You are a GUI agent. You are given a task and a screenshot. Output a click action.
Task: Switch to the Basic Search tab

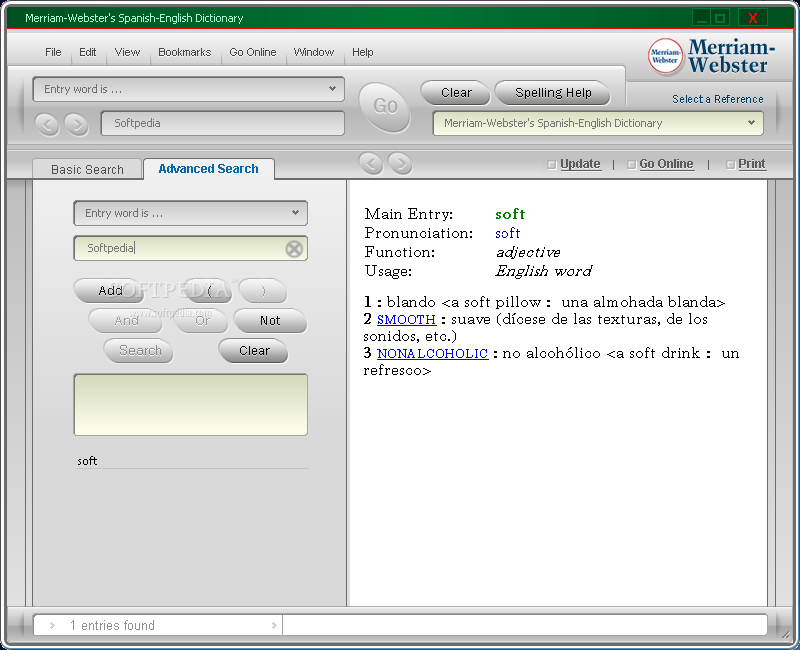[x=87, y=169]
